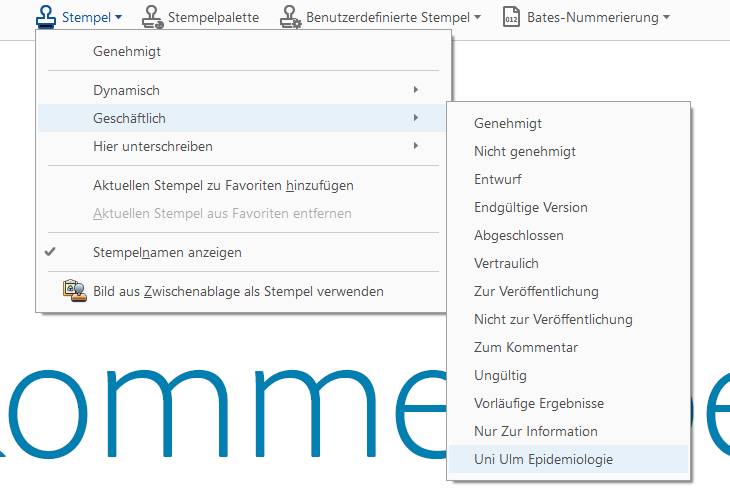Select the Nur Zur Information stamp

pos(536,431)
